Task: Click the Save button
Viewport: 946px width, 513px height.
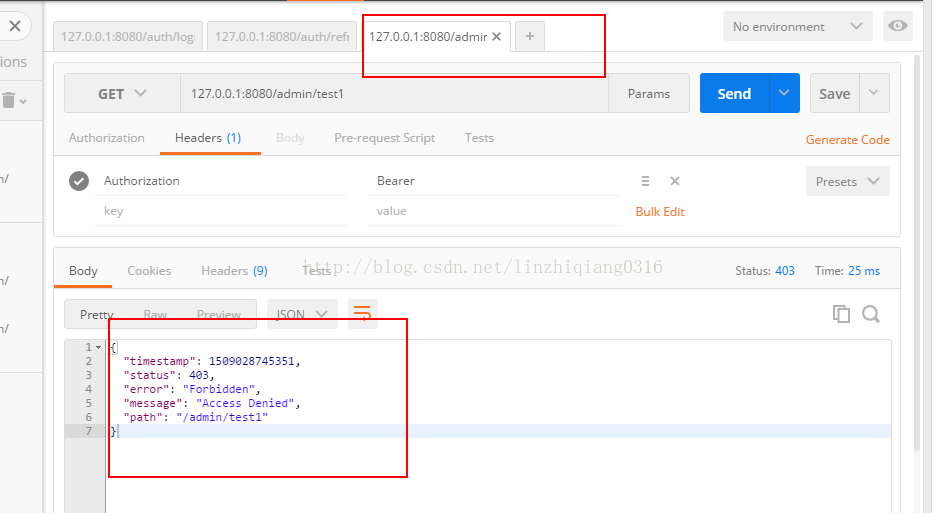Action: [x=834, y=94]
